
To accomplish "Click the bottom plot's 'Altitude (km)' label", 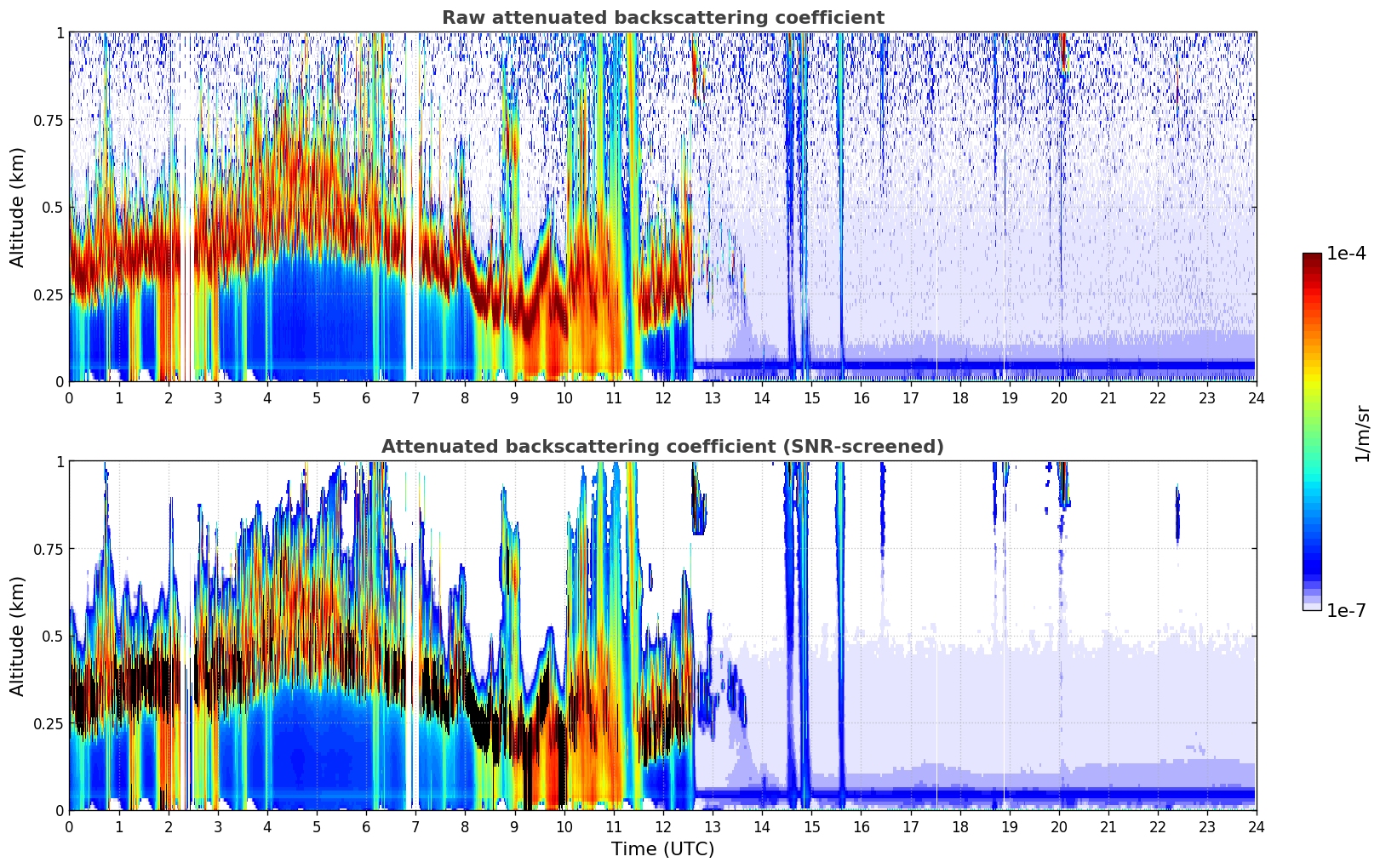I will click(x=18, y=636).
